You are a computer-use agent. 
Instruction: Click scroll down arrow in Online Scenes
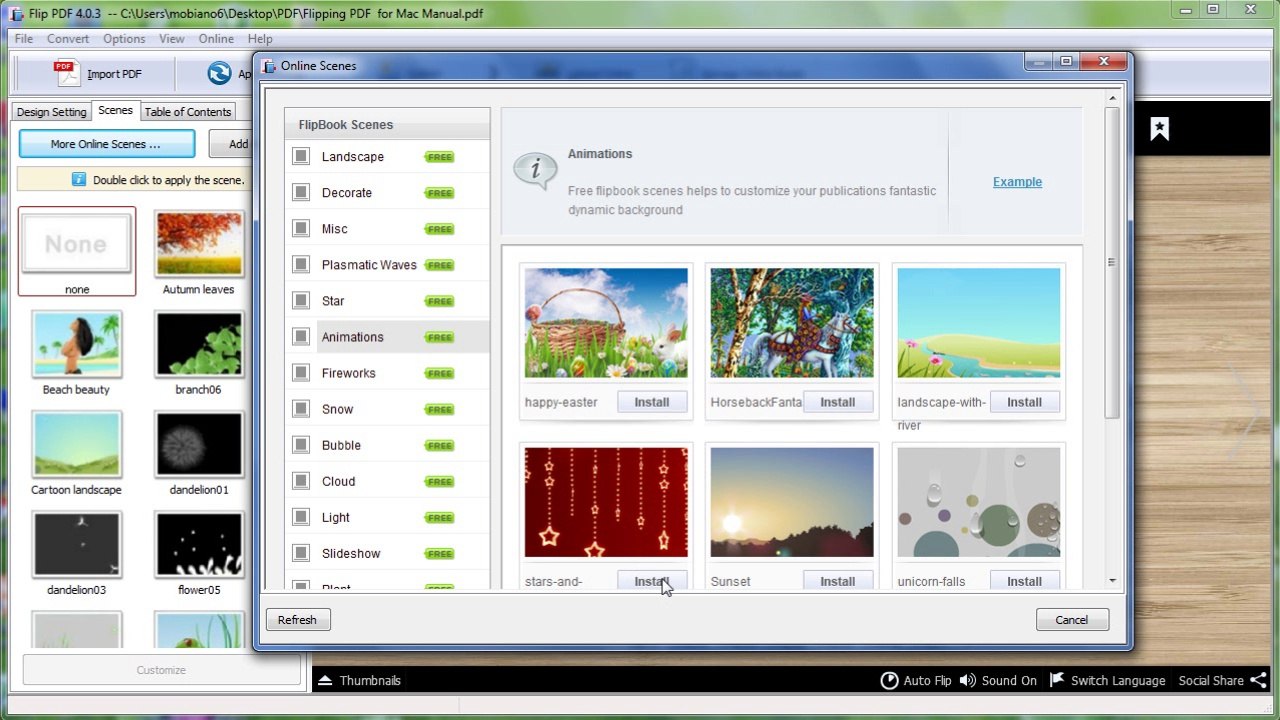coord(1112,581)
